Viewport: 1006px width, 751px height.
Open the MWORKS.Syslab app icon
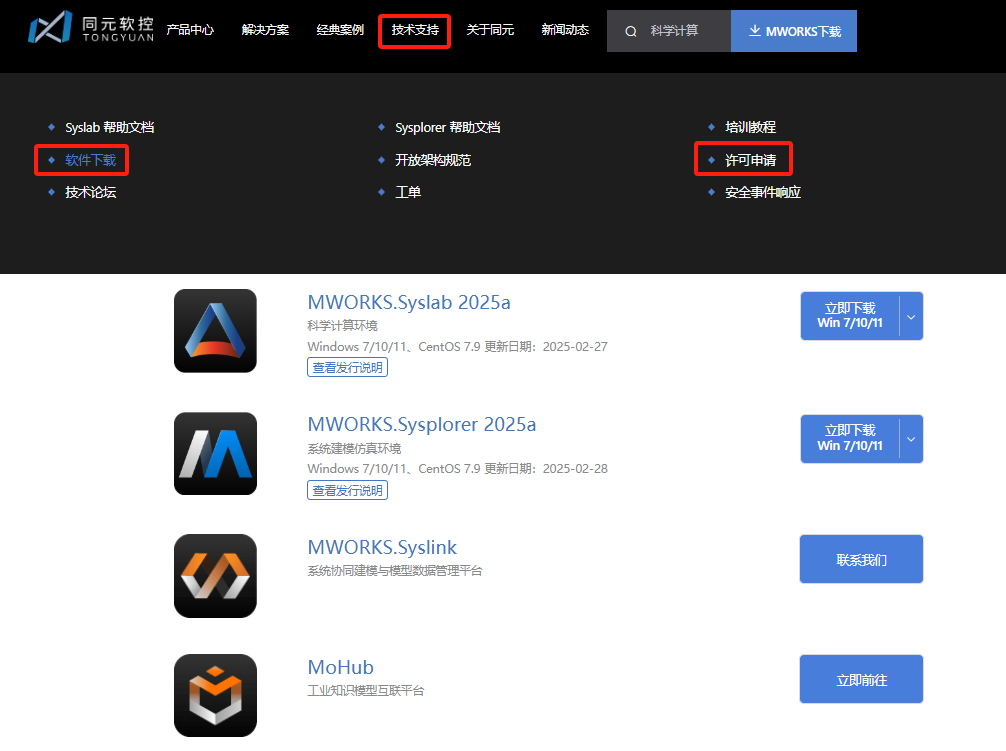coord(216,330)
